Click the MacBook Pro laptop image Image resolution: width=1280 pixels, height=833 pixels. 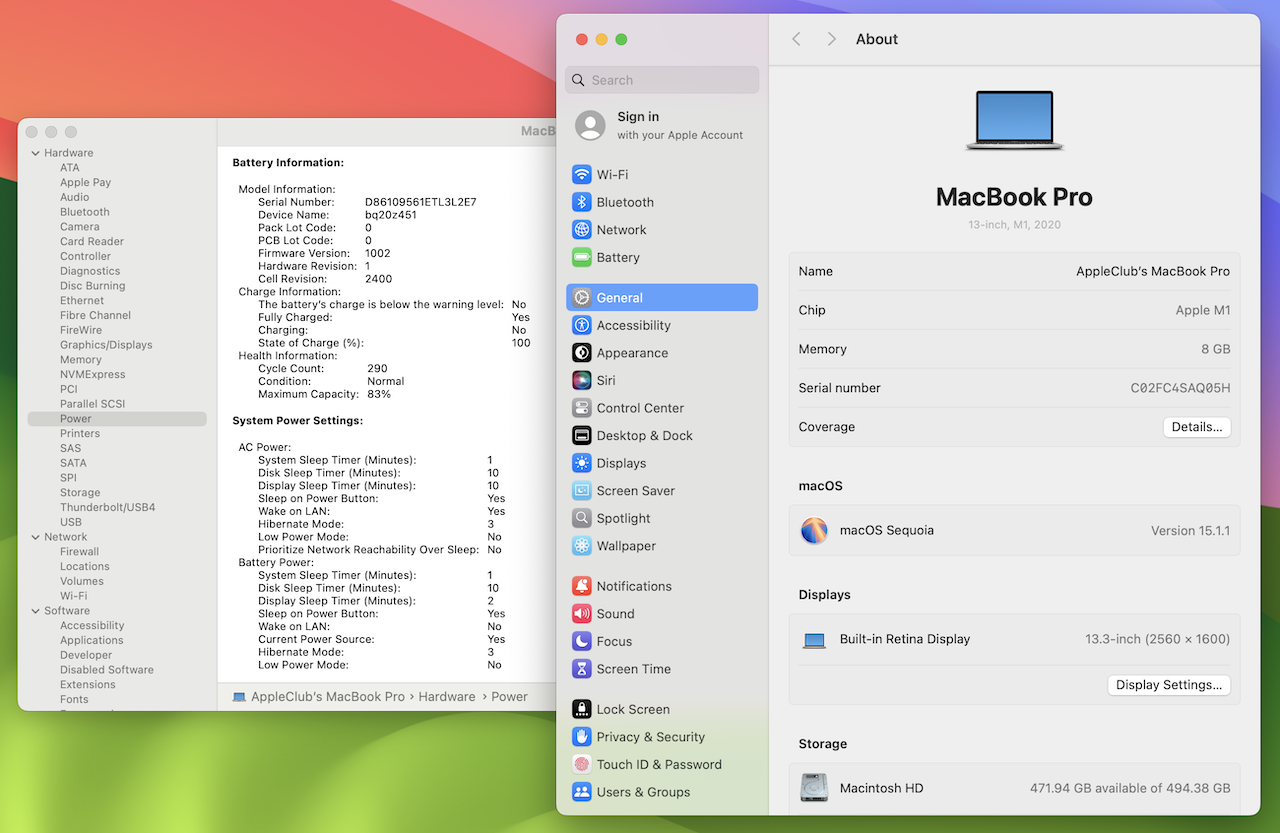coord(1014,121)
